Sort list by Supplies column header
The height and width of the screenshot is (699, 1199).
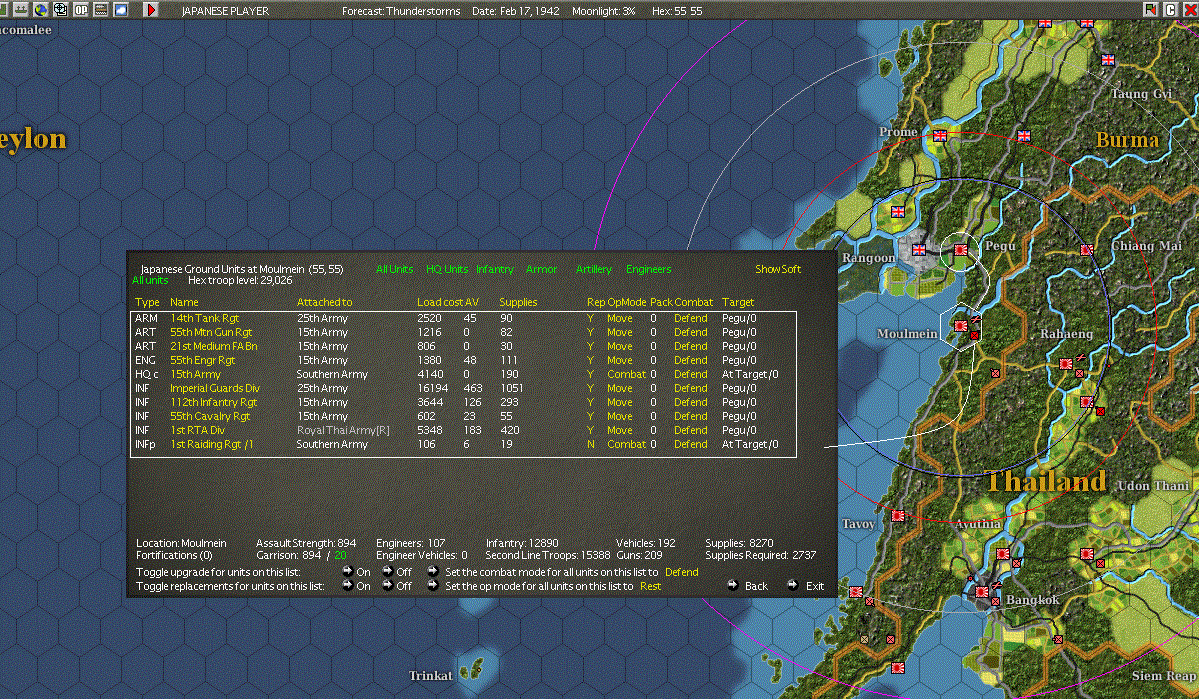point(518,302)
